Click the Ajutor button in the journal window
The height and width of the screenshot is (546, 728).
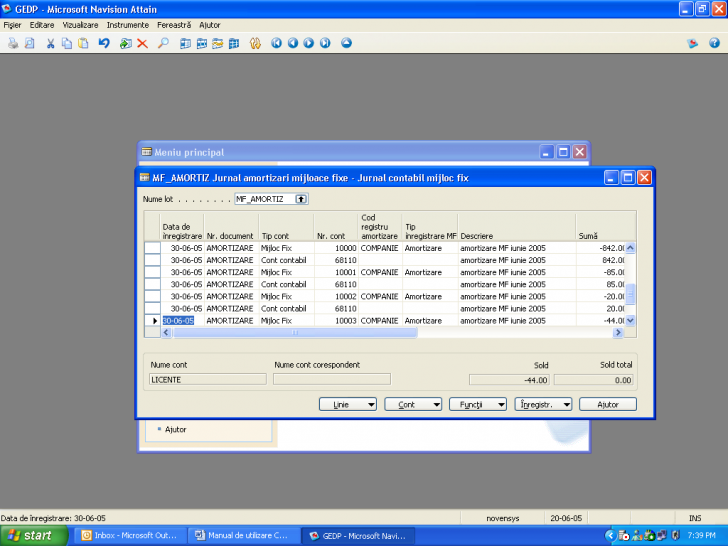pos(608,404)
